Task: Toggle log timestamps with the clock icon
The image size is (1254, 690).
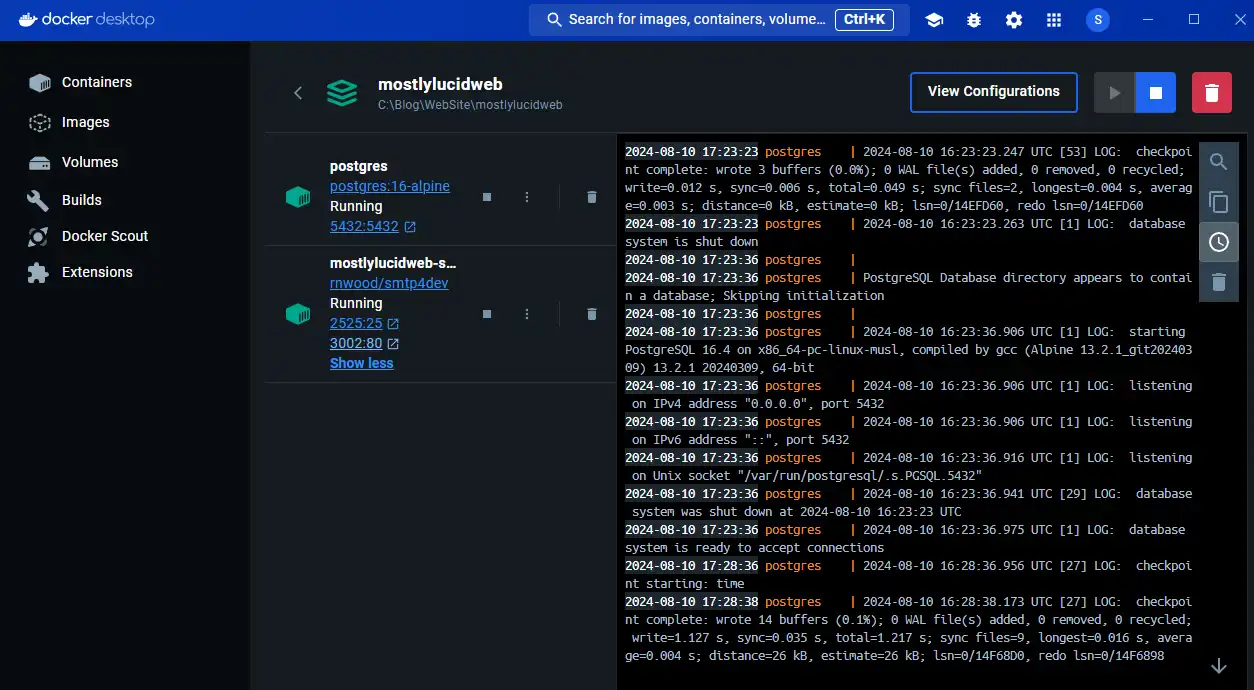Action: (x=1218, y=241)
